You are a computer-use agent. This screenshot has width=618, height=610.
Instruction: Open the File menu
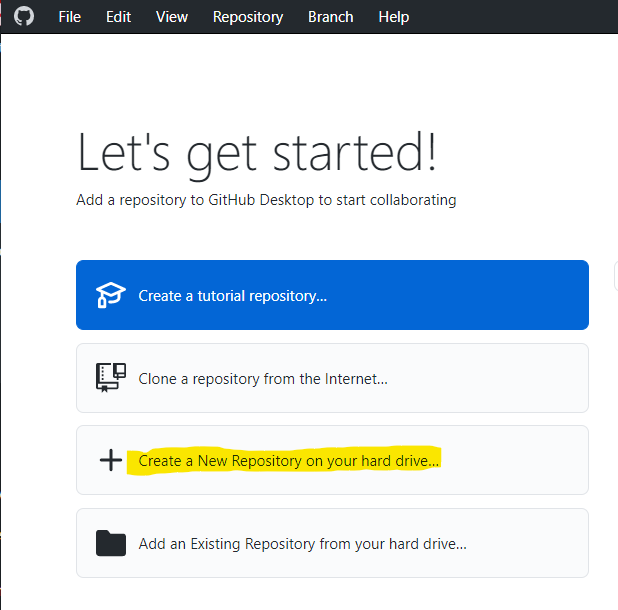(70, 17)
